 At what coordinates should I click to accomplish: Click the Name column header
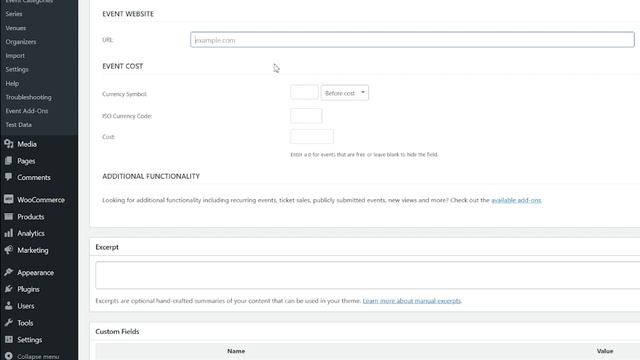point(236,351)
